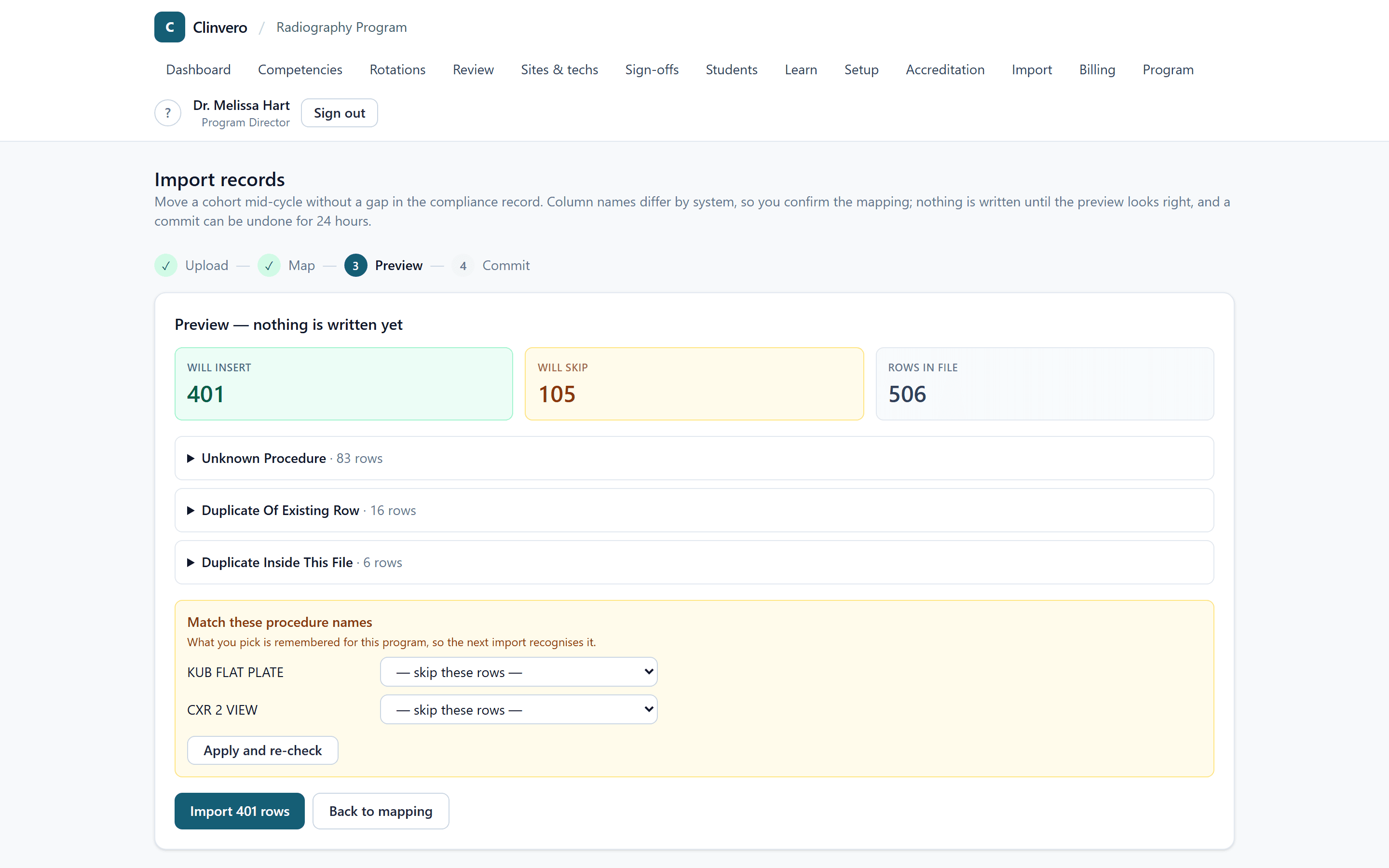Open the KUB FLAT PLATE procedure dropdown

(x=518, y=672)
